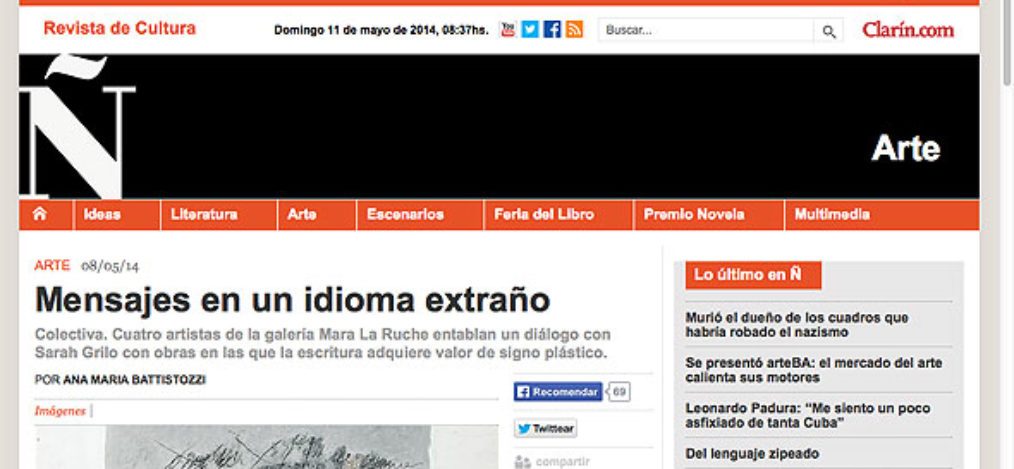Click author name Ana Maria Battistozzi

pyautogui.click(x=135, y=380)
